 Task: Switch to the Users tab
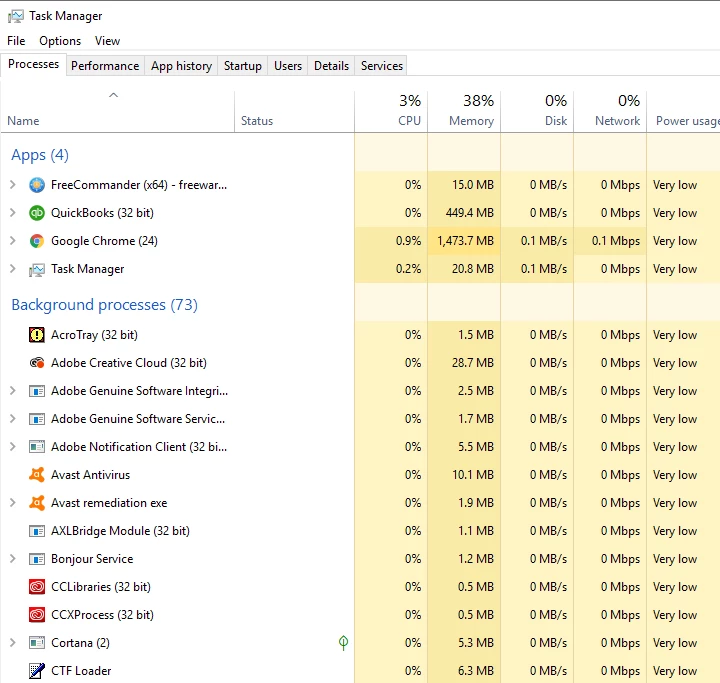288,66
